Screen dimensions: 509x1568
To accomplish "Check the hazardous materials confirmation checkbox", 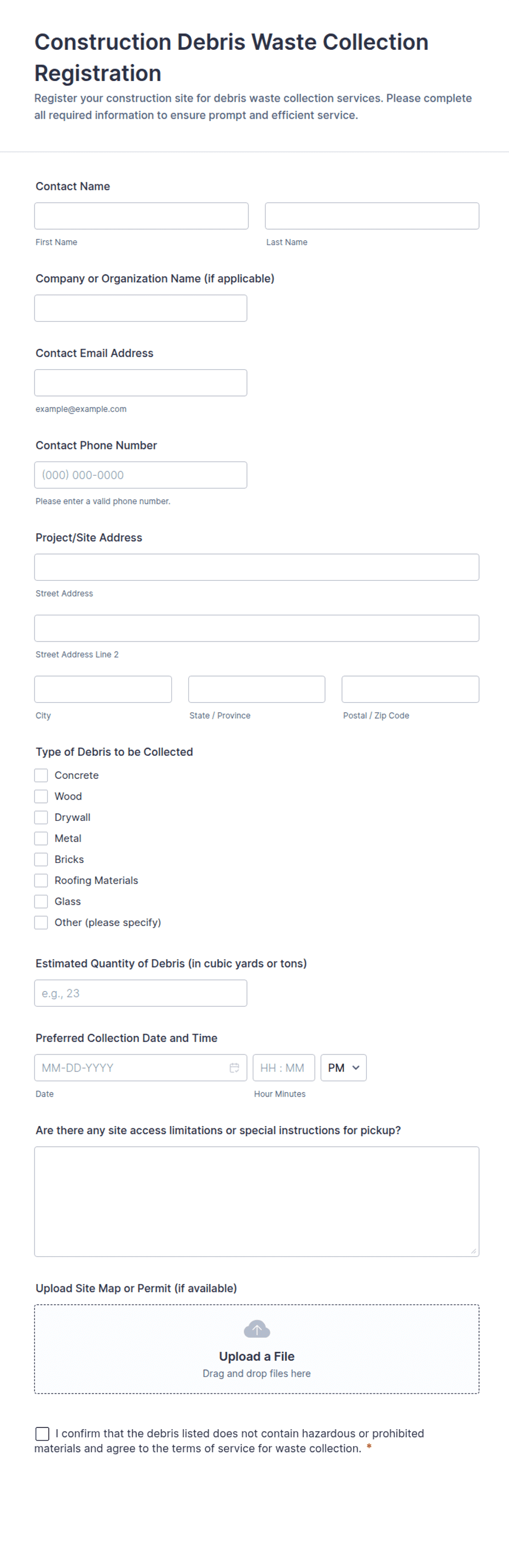I will (x=42, y=1433).
